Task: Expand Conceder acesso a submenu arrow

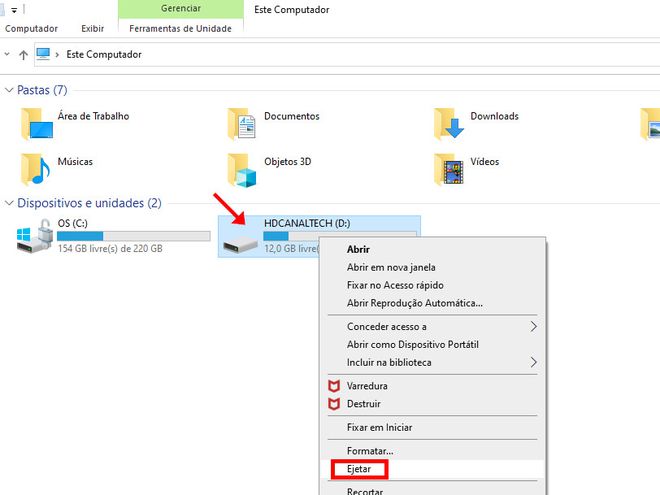Action: click(x=533, y=327)
